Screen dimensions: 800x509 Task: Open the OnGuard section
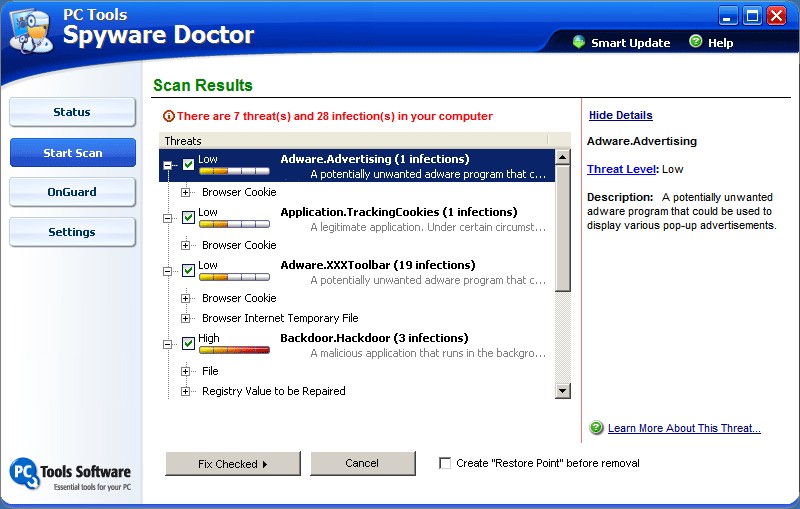click(x=72, y=192)
